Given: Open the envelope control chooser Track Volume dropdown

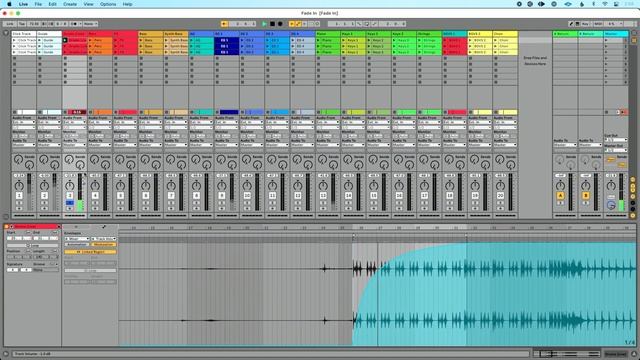Looking at the screenshot, I should [104, 239].
